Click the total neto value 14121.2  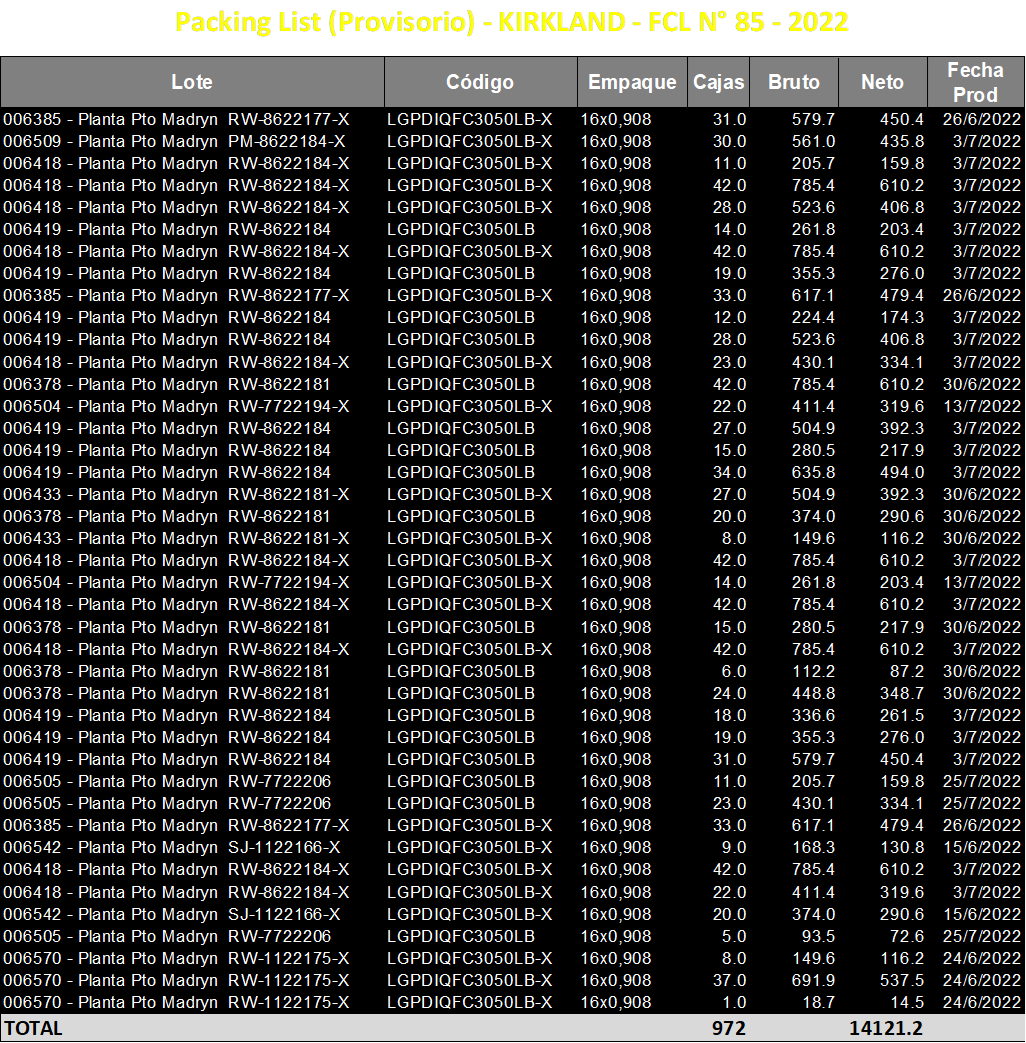(886, 1028)
